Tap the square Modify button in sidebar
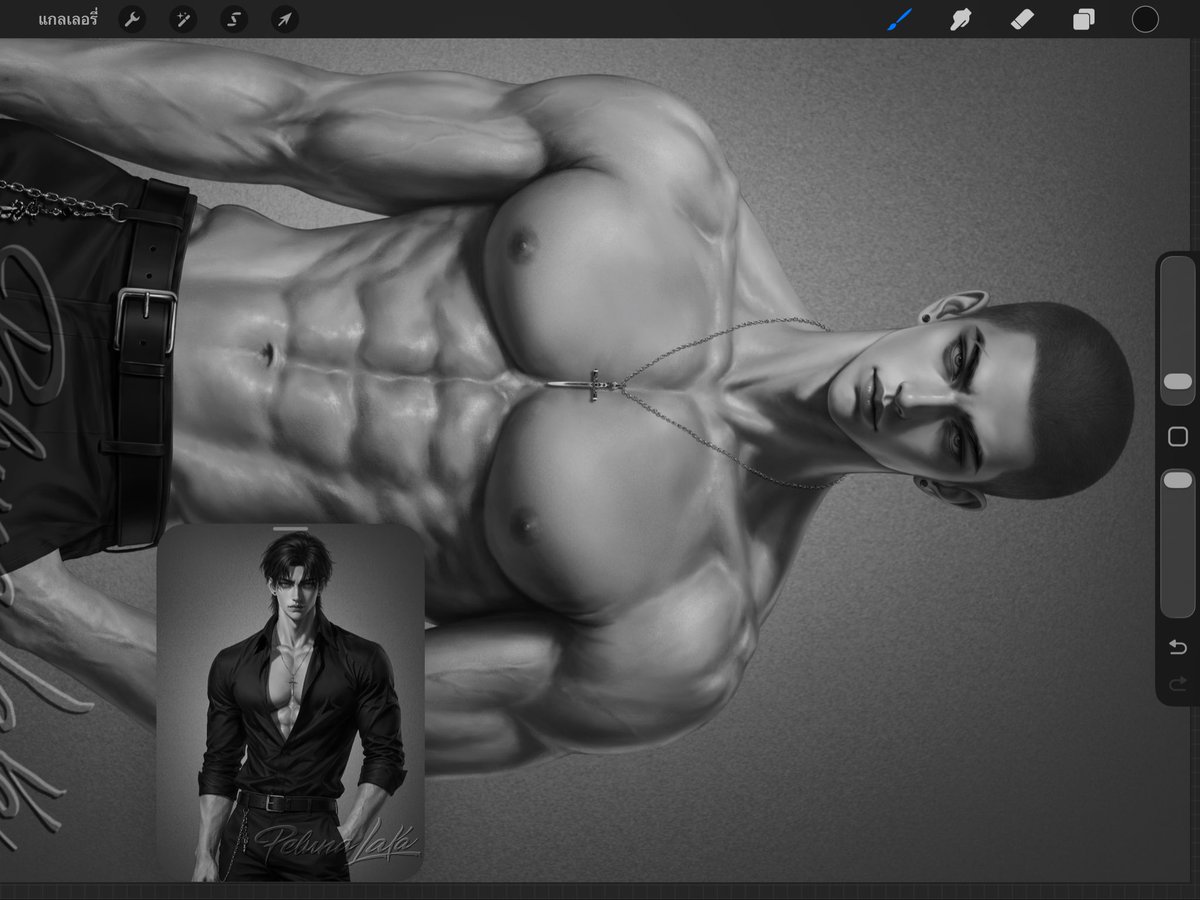1200x900 pixels. [x=1178, y=436]
